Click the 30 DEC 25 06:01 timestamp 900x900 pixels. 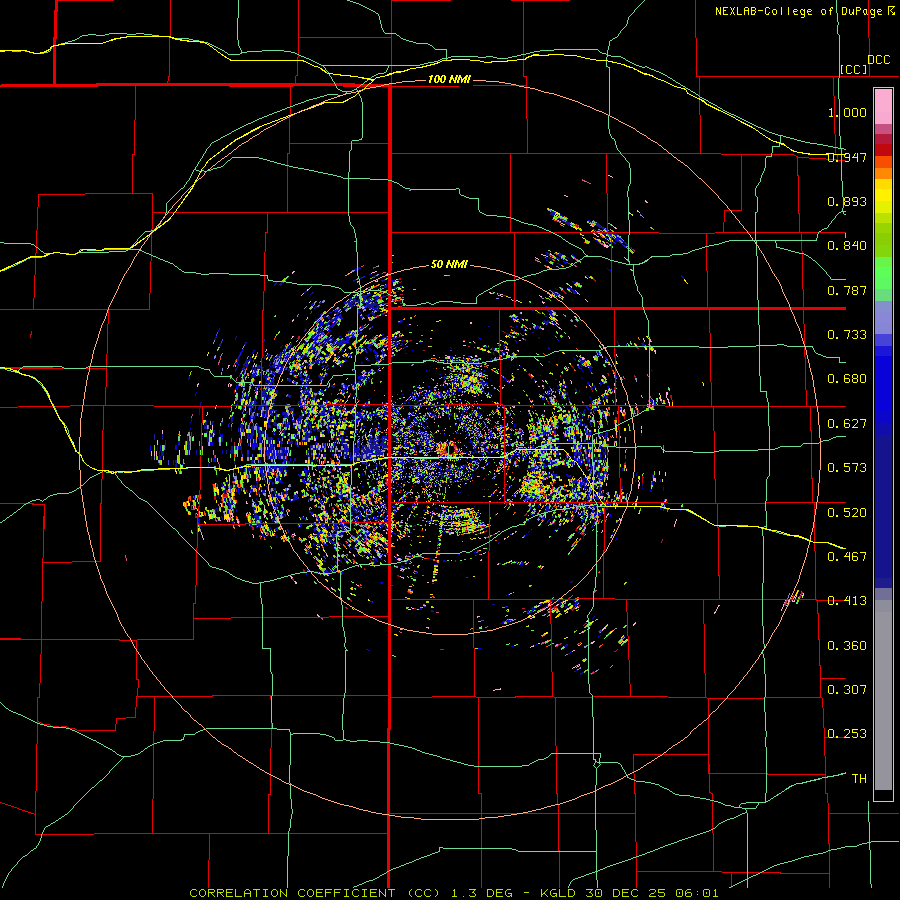[x=651, y=893]
